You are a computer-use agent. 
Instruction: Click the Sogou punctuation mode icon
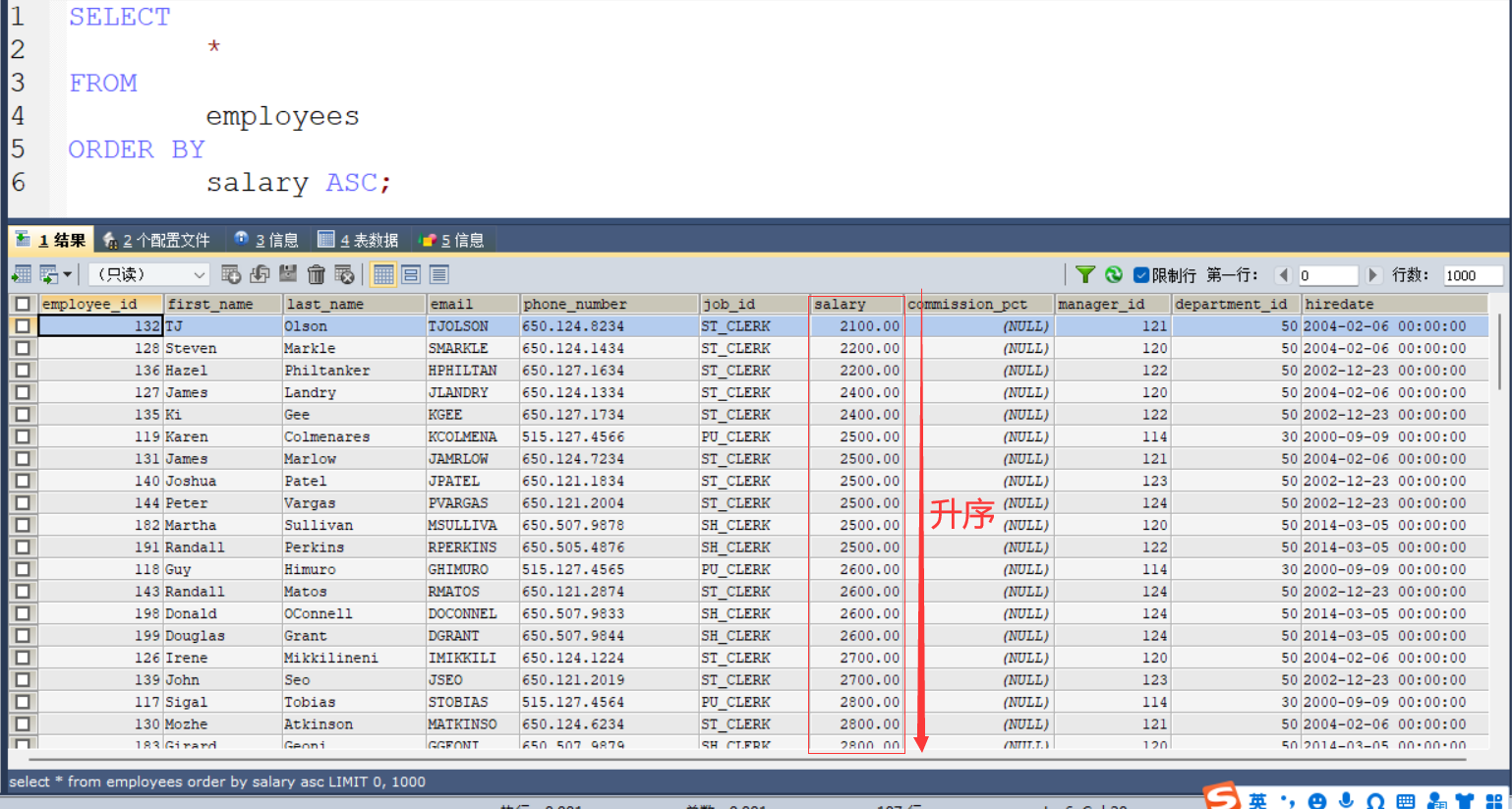pos(1288,801)
